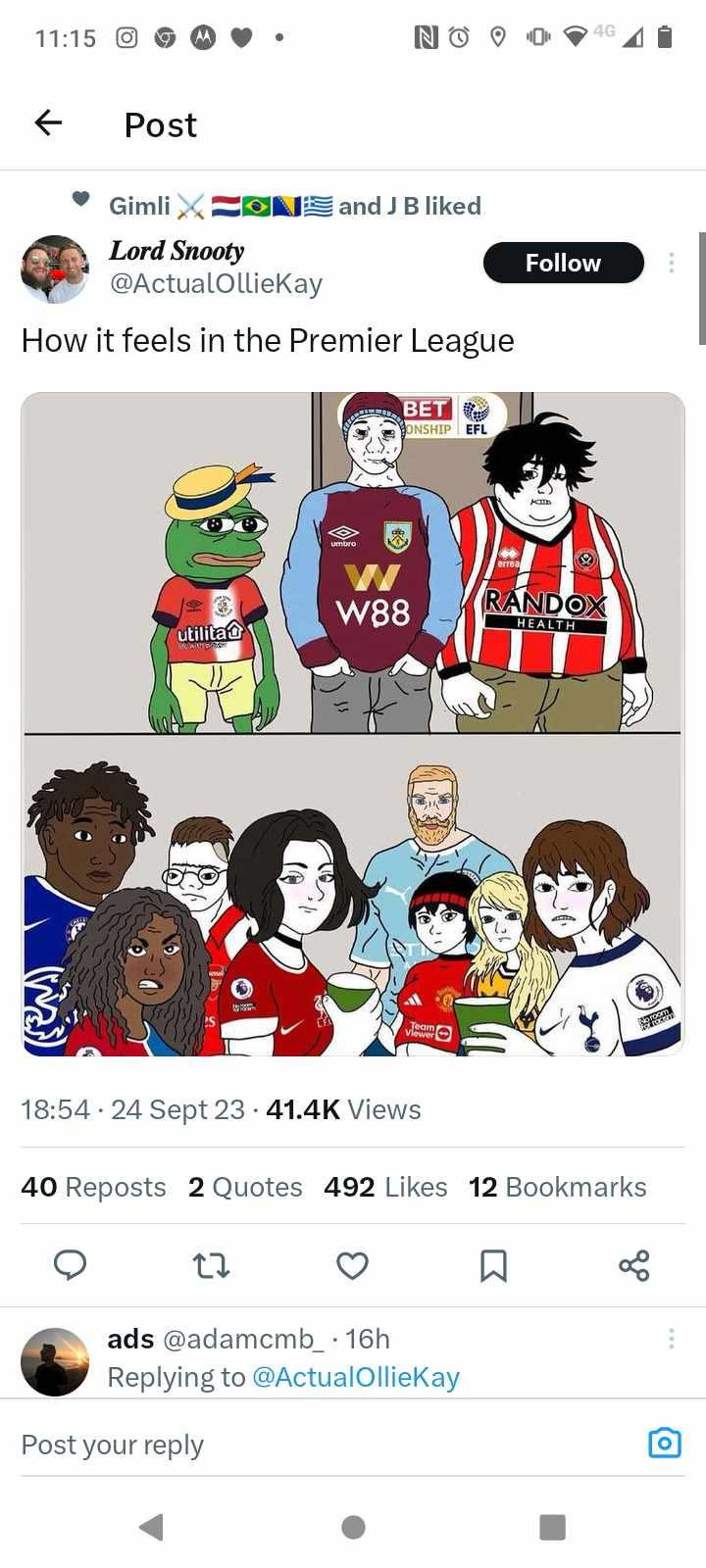Open the Premier League meme image
706x1568 pixels.
[353, 724]
